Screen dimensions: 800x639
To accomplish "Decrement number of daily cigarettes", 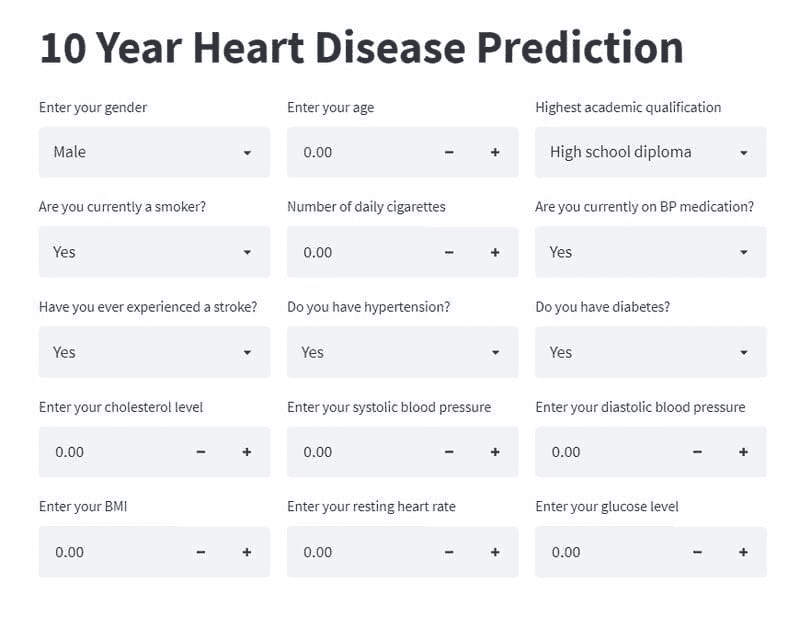I will [449, 252].
